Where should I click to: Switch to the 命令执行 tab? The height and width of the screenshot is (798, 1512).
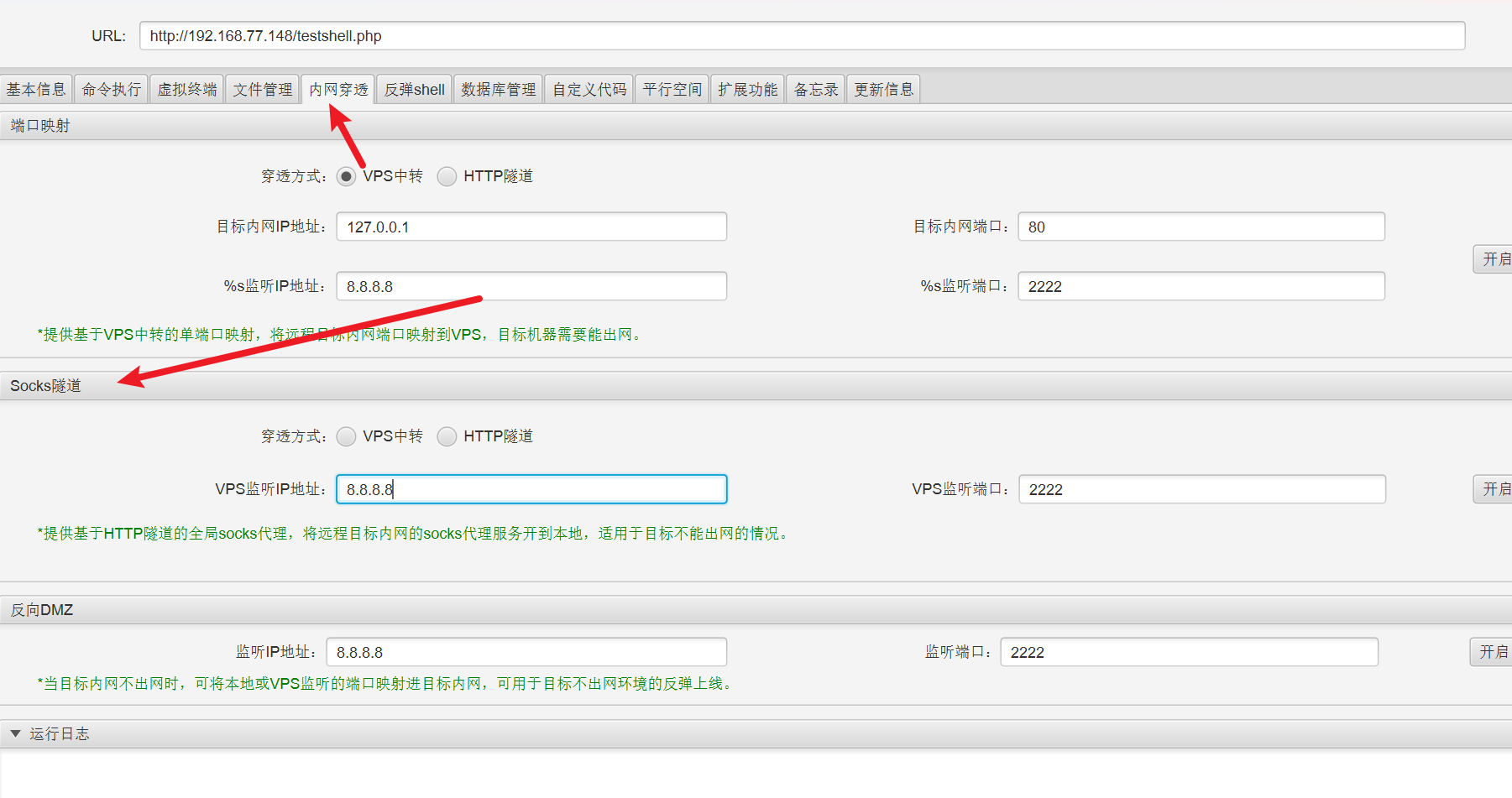click(112, 90)
